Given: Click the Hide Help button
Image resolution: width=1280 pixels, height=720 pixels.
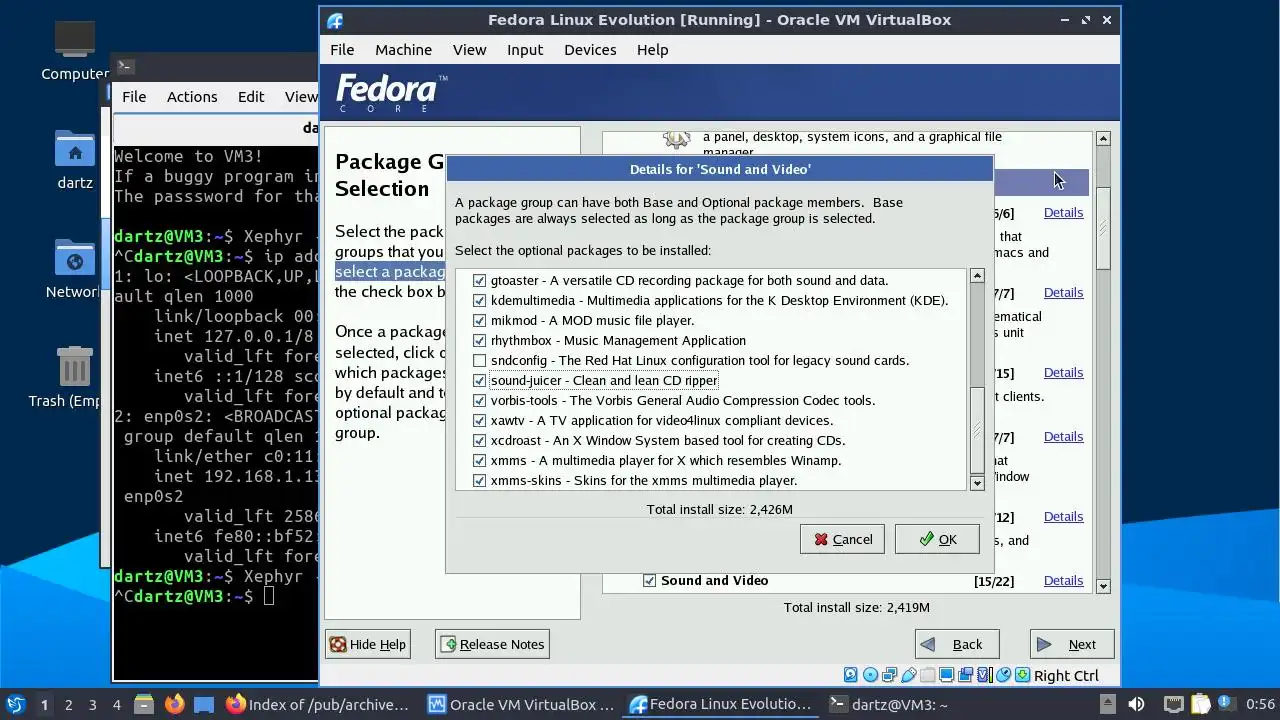Looking at the screenshot, I should 367,644.
